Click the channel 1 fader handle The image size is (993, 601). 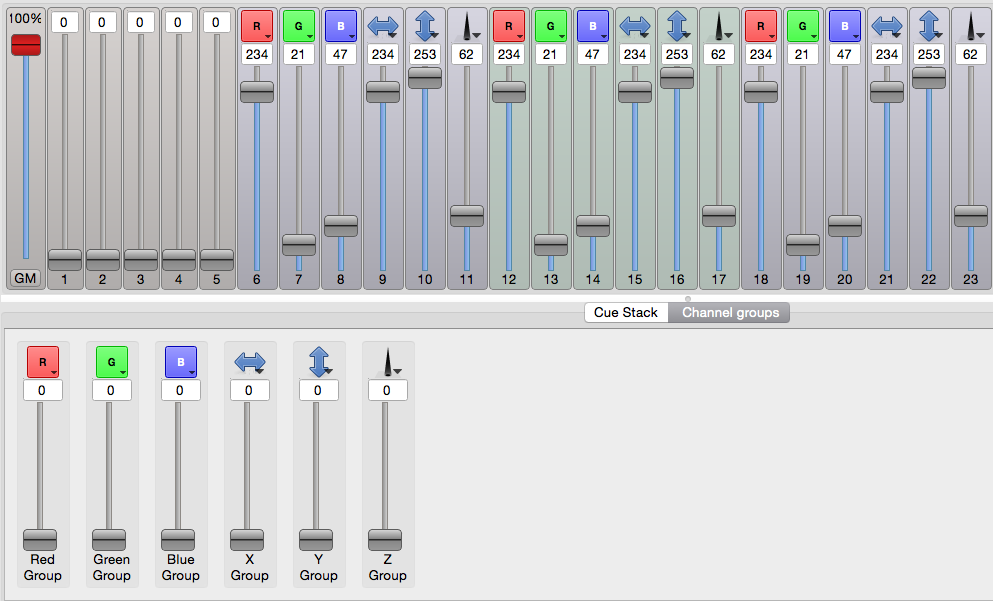(65, 259)
